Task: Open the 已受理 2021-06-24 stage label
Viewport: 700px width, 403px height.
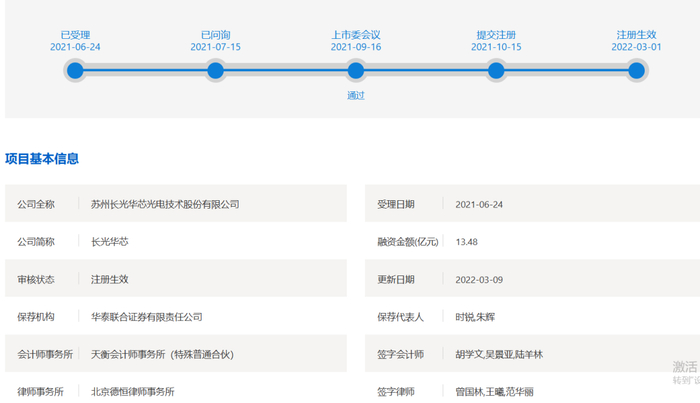Action: 75,41
